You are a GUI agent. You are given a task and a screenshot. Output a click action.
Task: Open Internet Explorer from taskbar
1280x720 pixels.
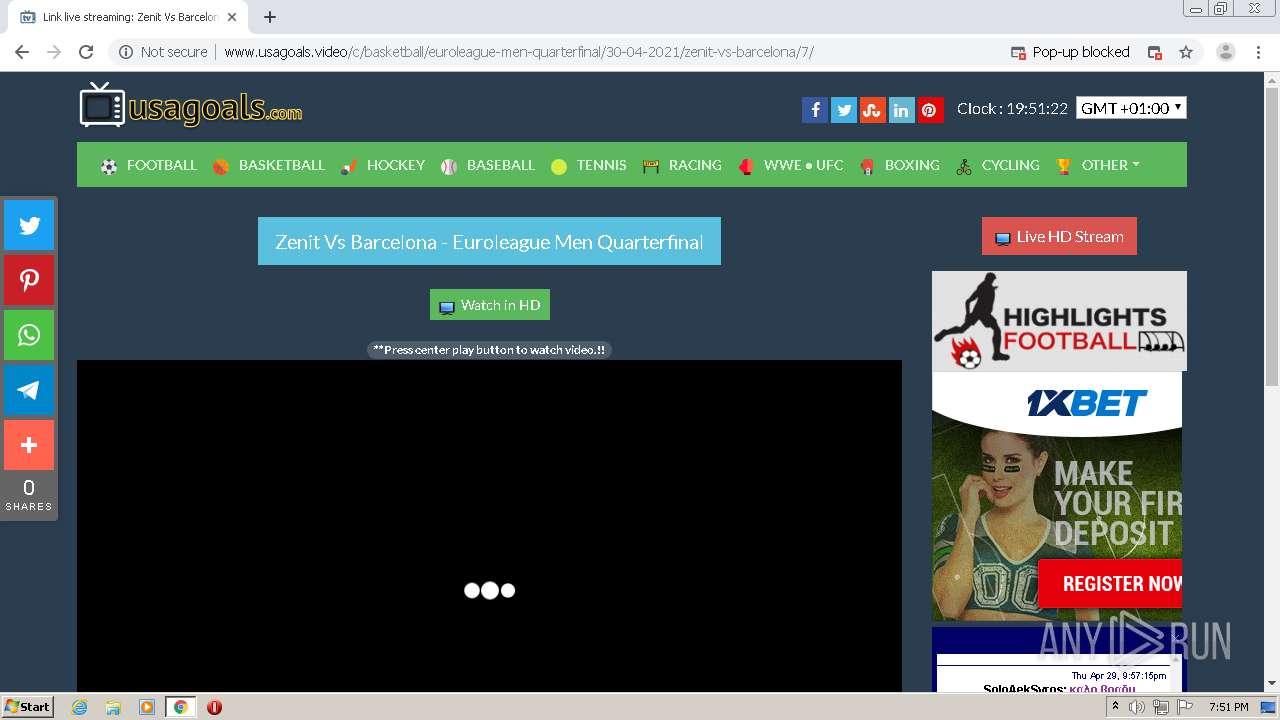point(80,707)
